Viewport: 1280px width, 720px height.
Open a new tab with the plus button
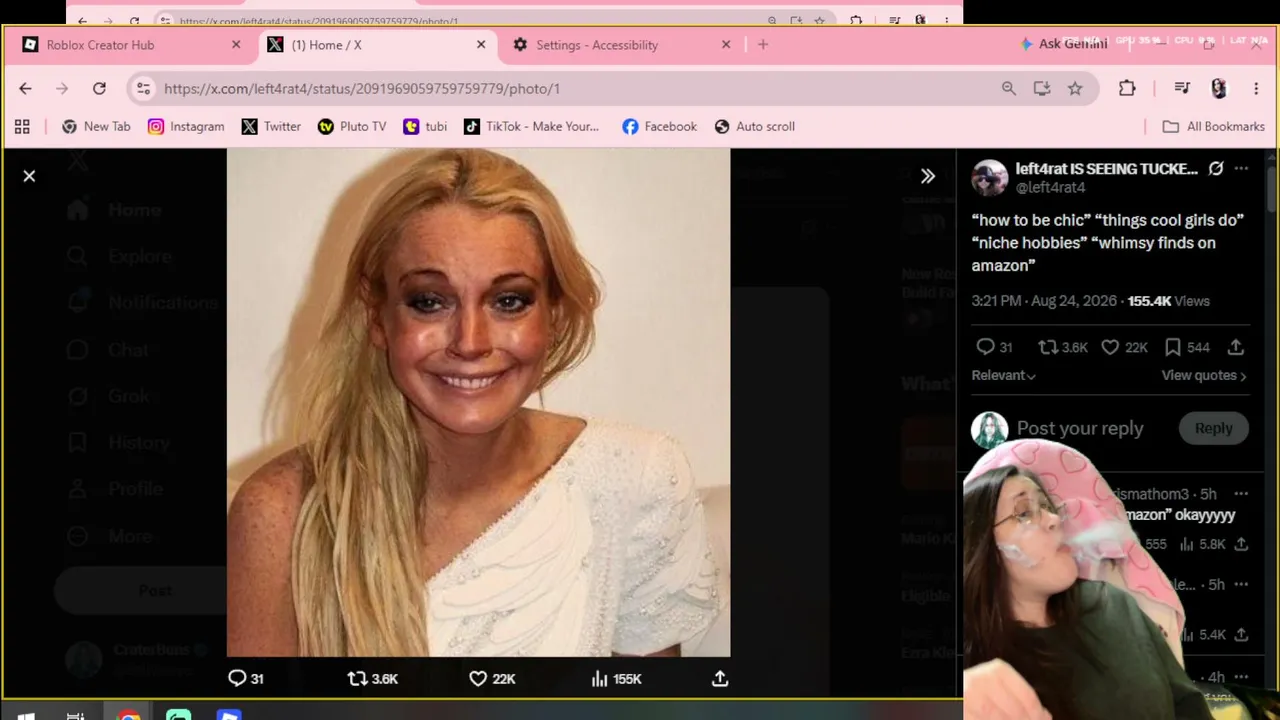763,45
